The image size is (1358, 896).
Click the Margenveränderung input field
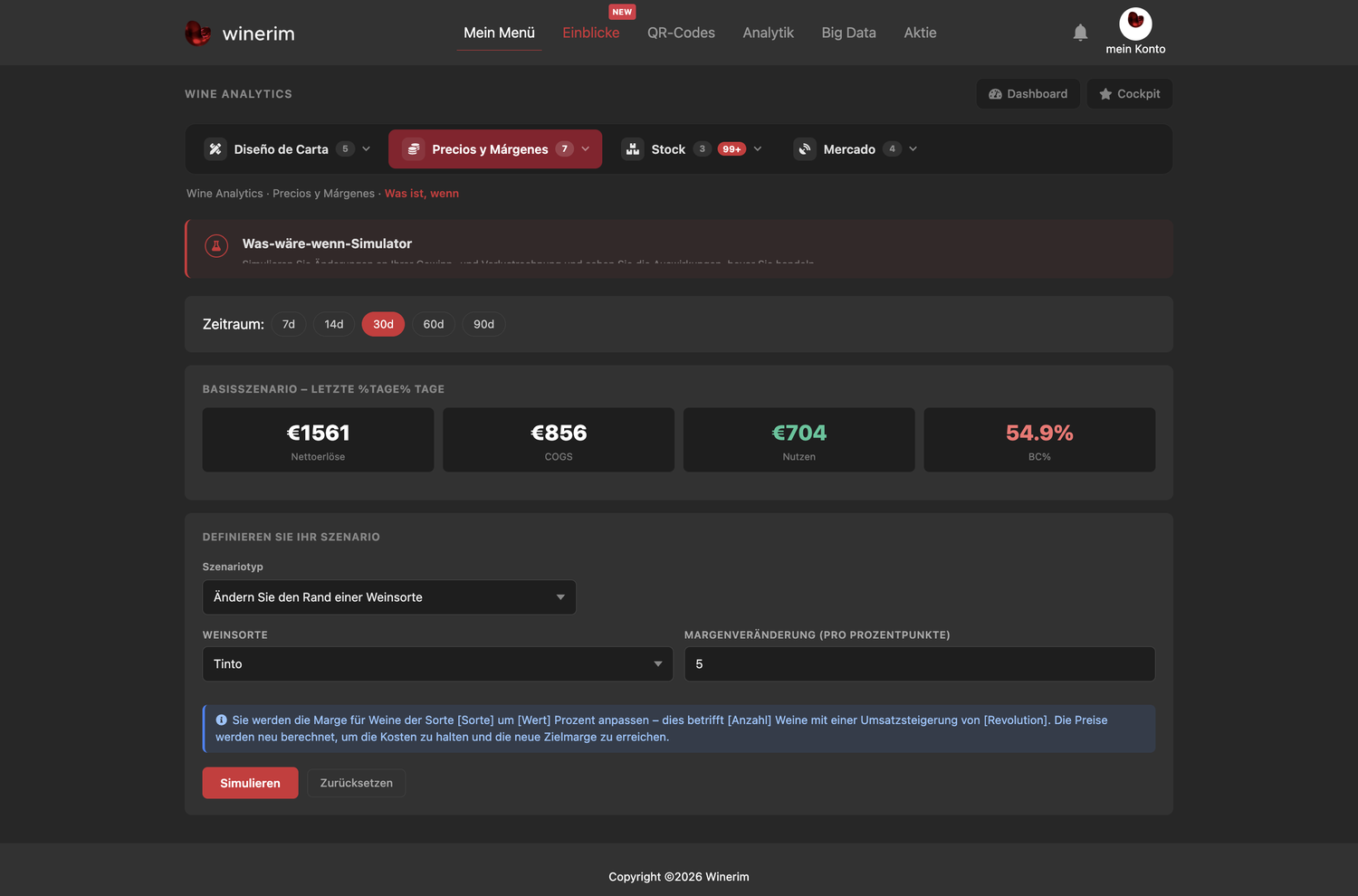point(920,663)
